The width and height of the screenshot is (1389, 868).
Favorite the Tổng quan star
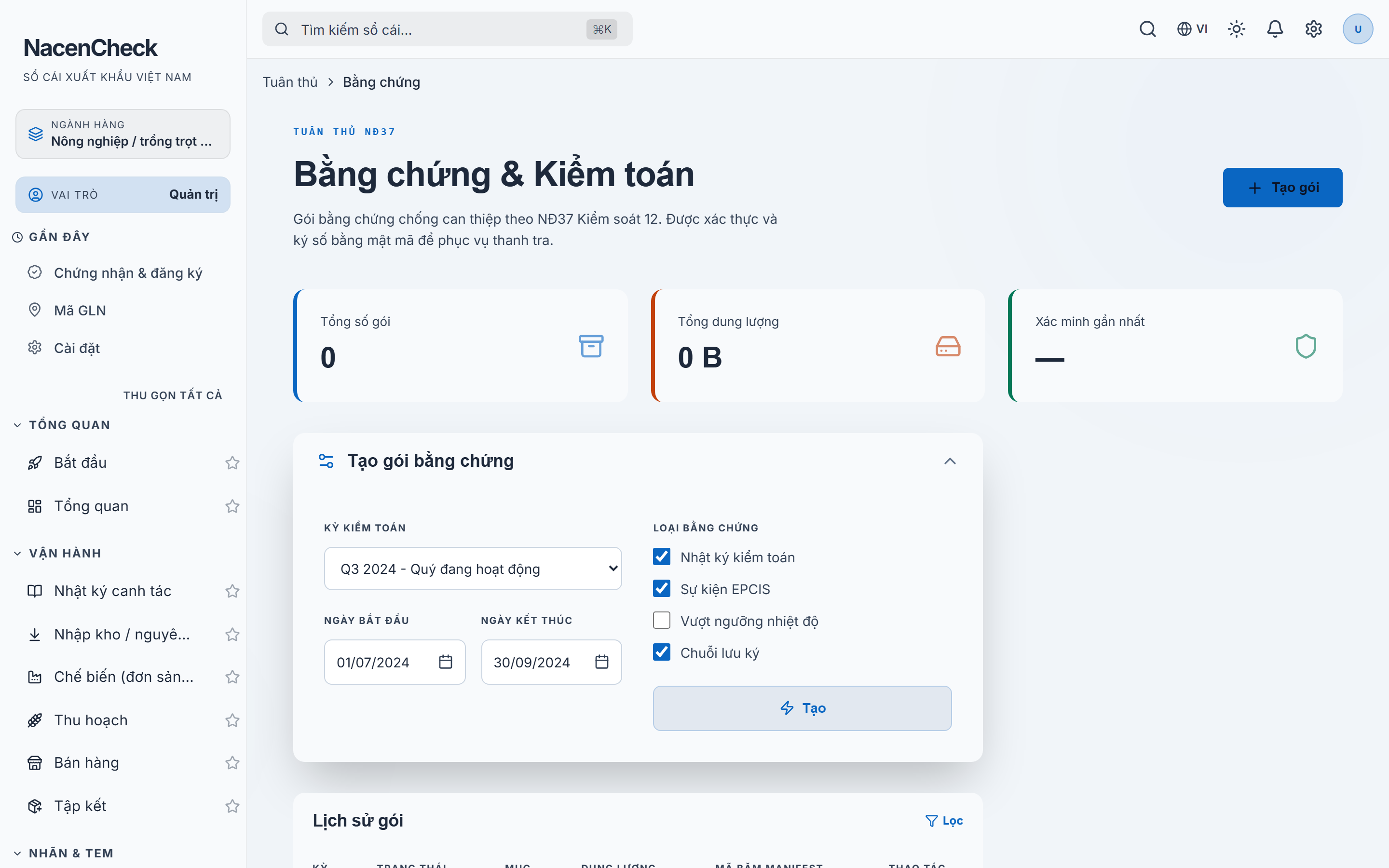pos(232,506)
